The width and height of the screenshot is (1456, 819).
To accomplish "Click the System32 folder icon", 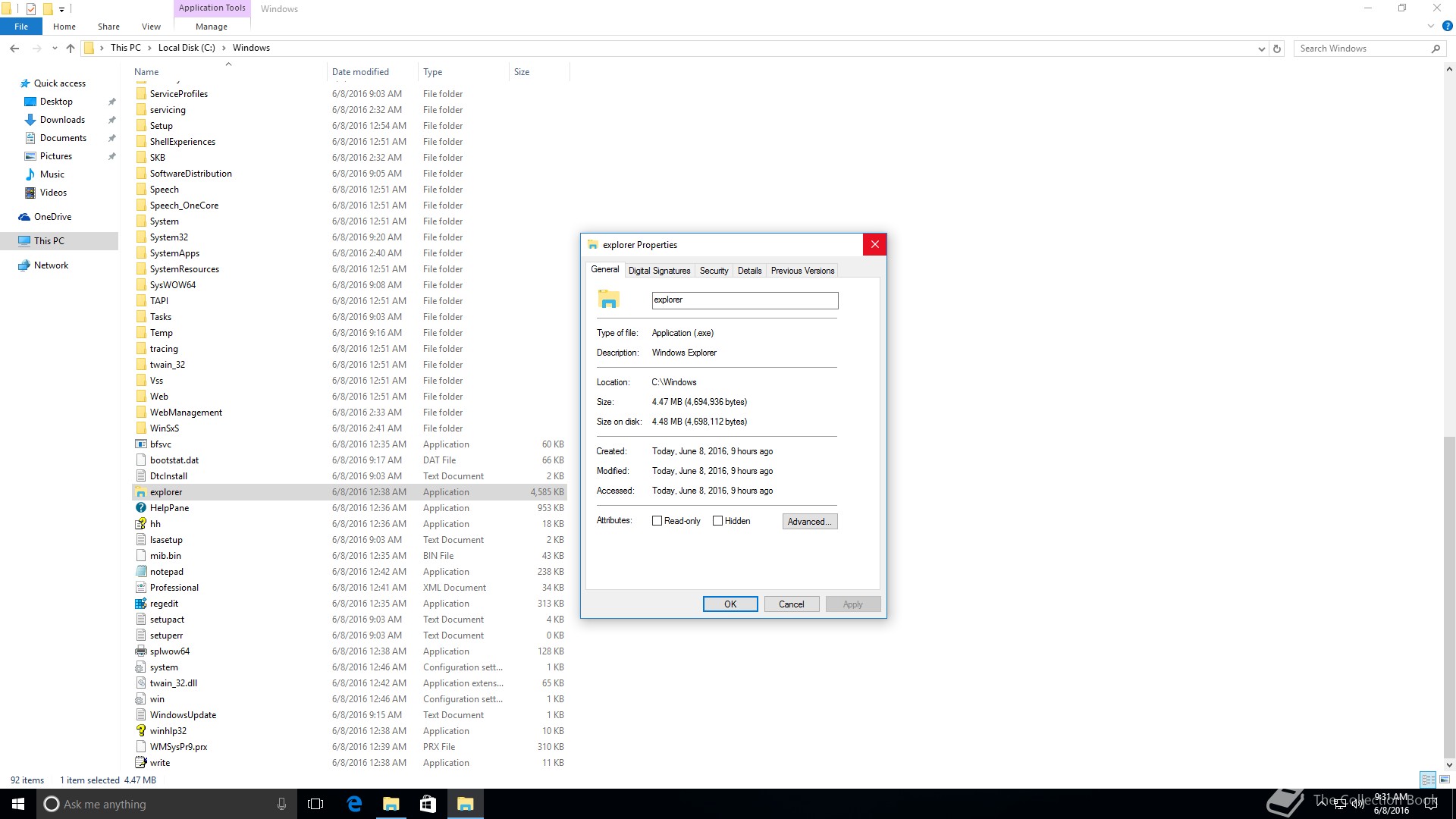I will [141, 237].
